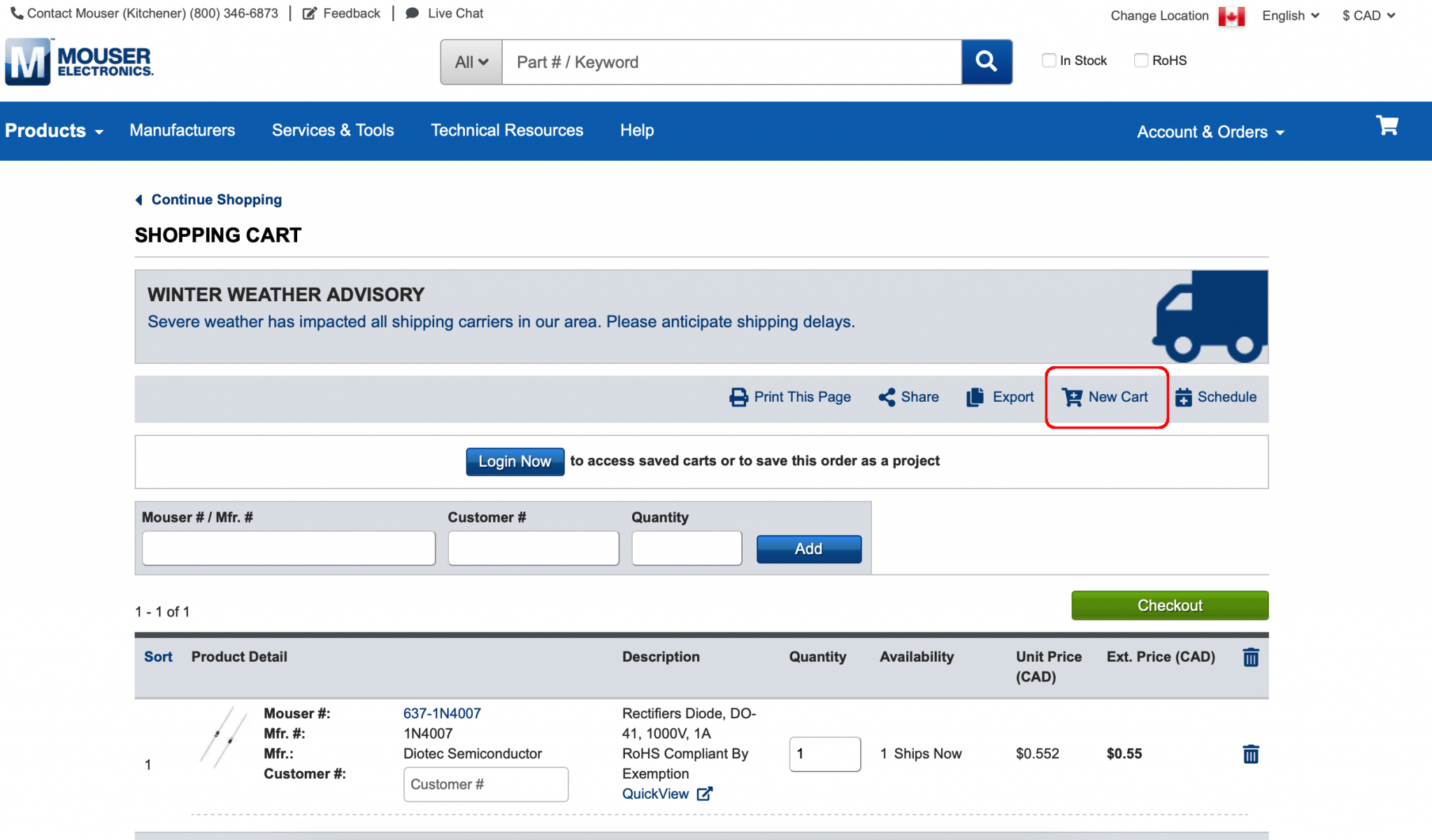Click the QuickView external link icon
The height and width of the screenshot is (840, 1432).
coord(705,794)
